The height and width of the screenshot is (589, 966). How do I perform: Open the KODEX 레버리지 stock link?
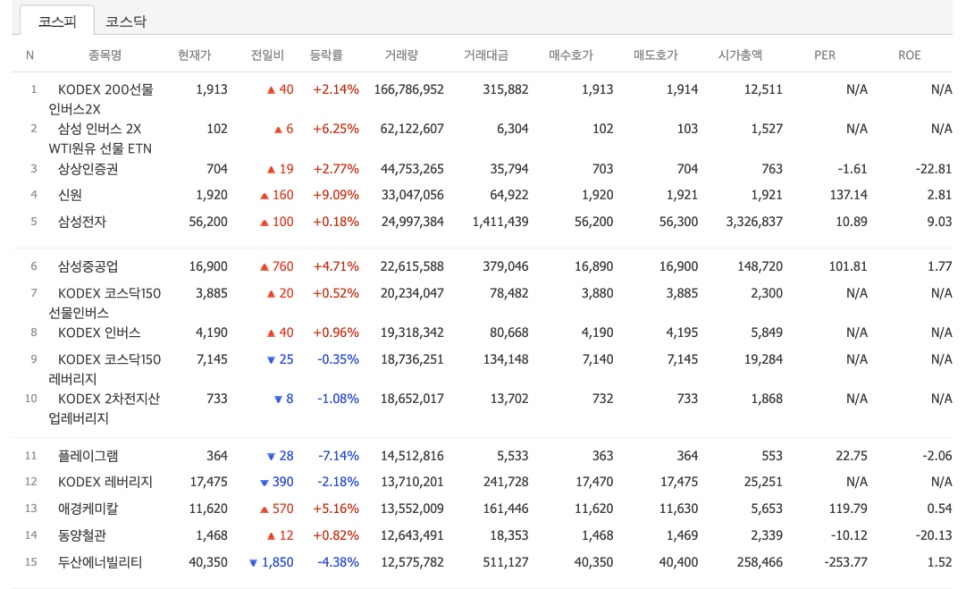pyautogui.click(x=105, y=482)
